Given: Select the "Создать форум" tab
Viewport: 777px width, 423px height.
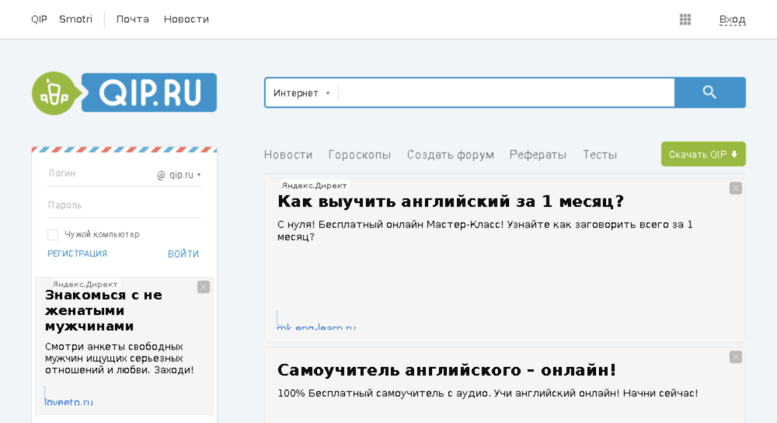Looking at the screenshot, I should (x=450, y=155).
